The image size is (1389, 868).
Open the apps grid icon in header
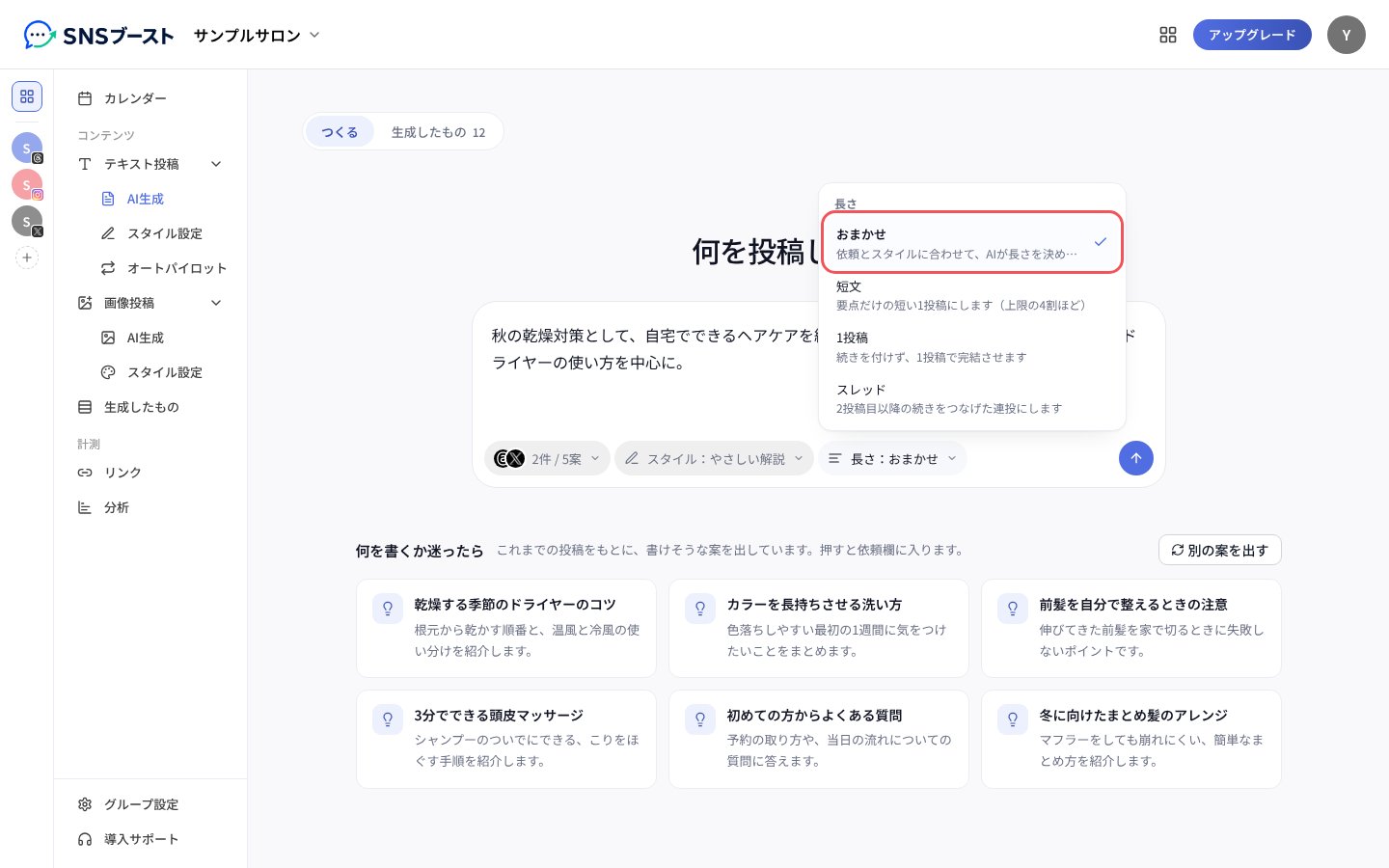pyautogui.click(x=1168, y=35)
